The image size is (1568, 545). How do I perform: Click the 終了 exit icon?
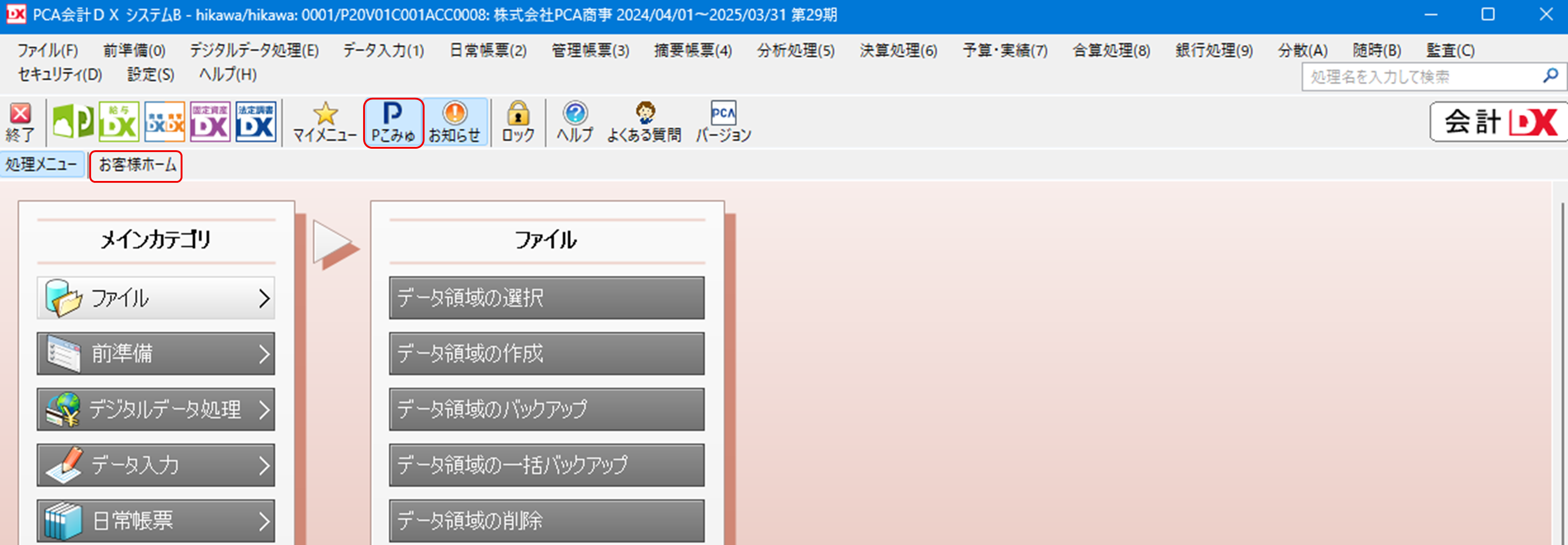[21, 122]
